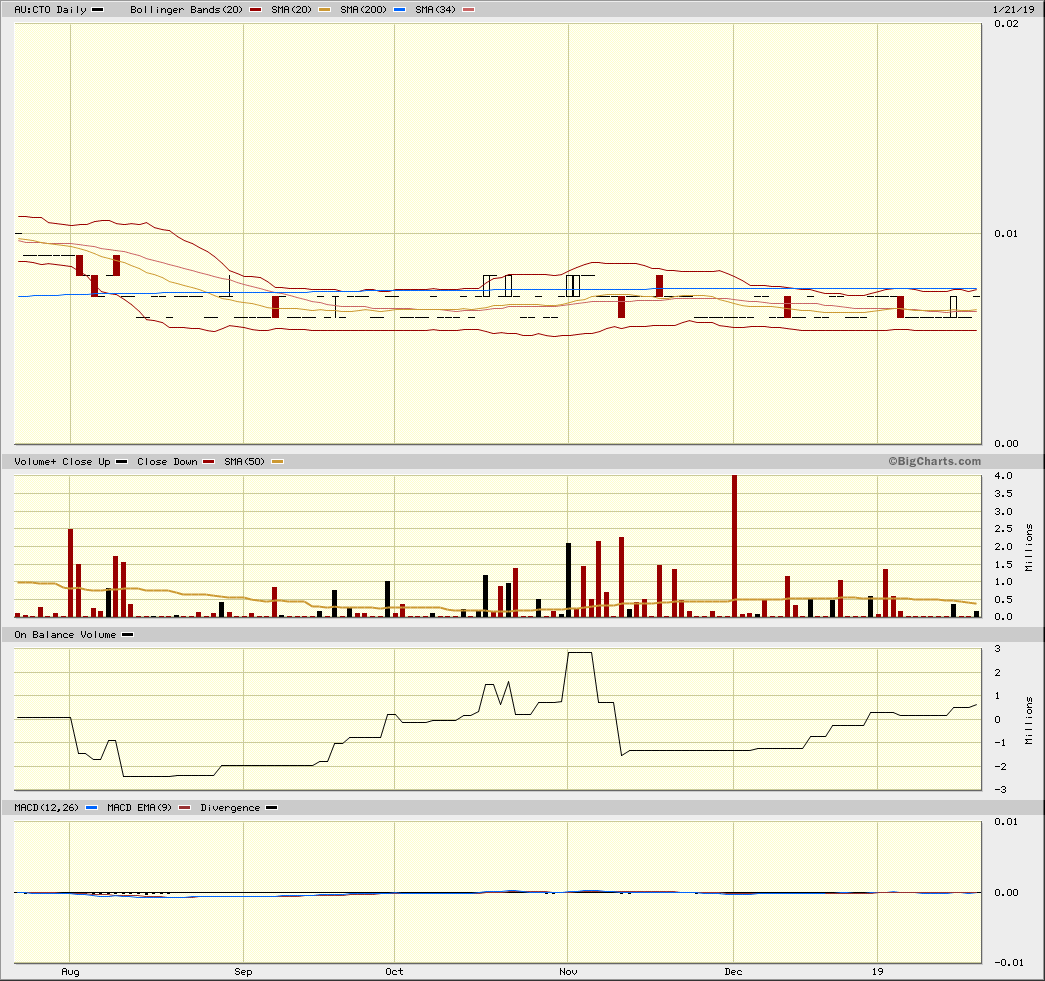1045x981 pixels.
Task: Click the SMA(34) legend label
Action: point(435,9)
